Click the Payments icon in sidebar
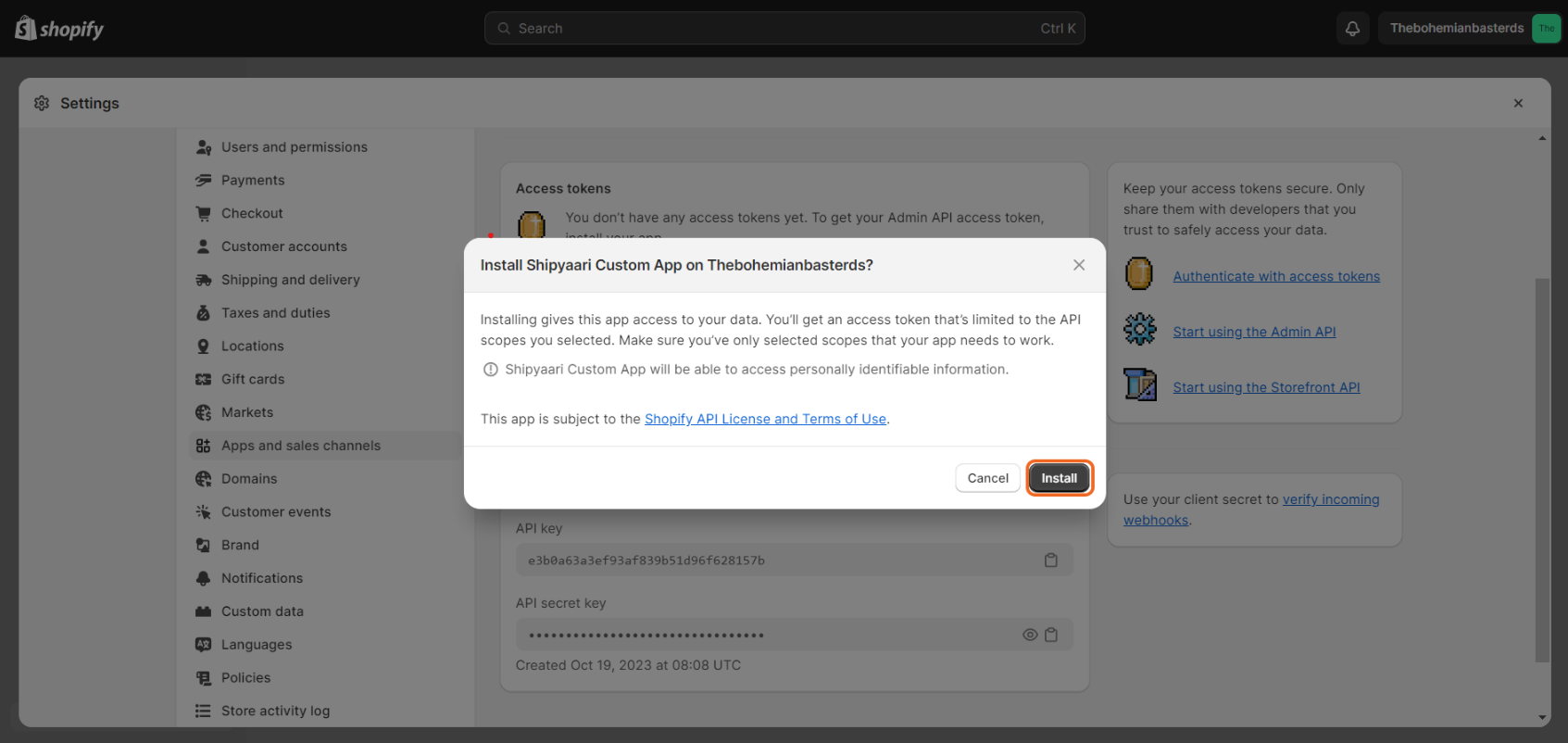The image size is (1568, 743). point(204,181)
